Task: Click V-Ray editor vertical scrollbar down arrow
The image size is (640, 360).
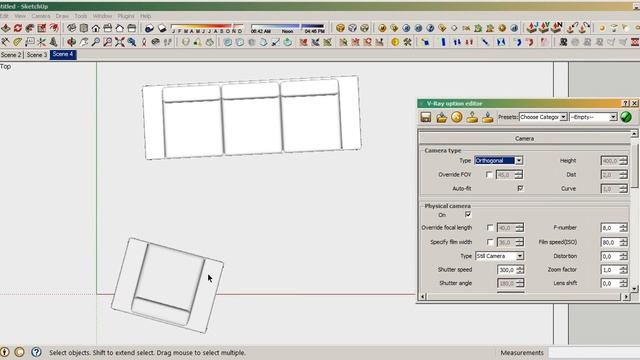Action: point(634,289)
